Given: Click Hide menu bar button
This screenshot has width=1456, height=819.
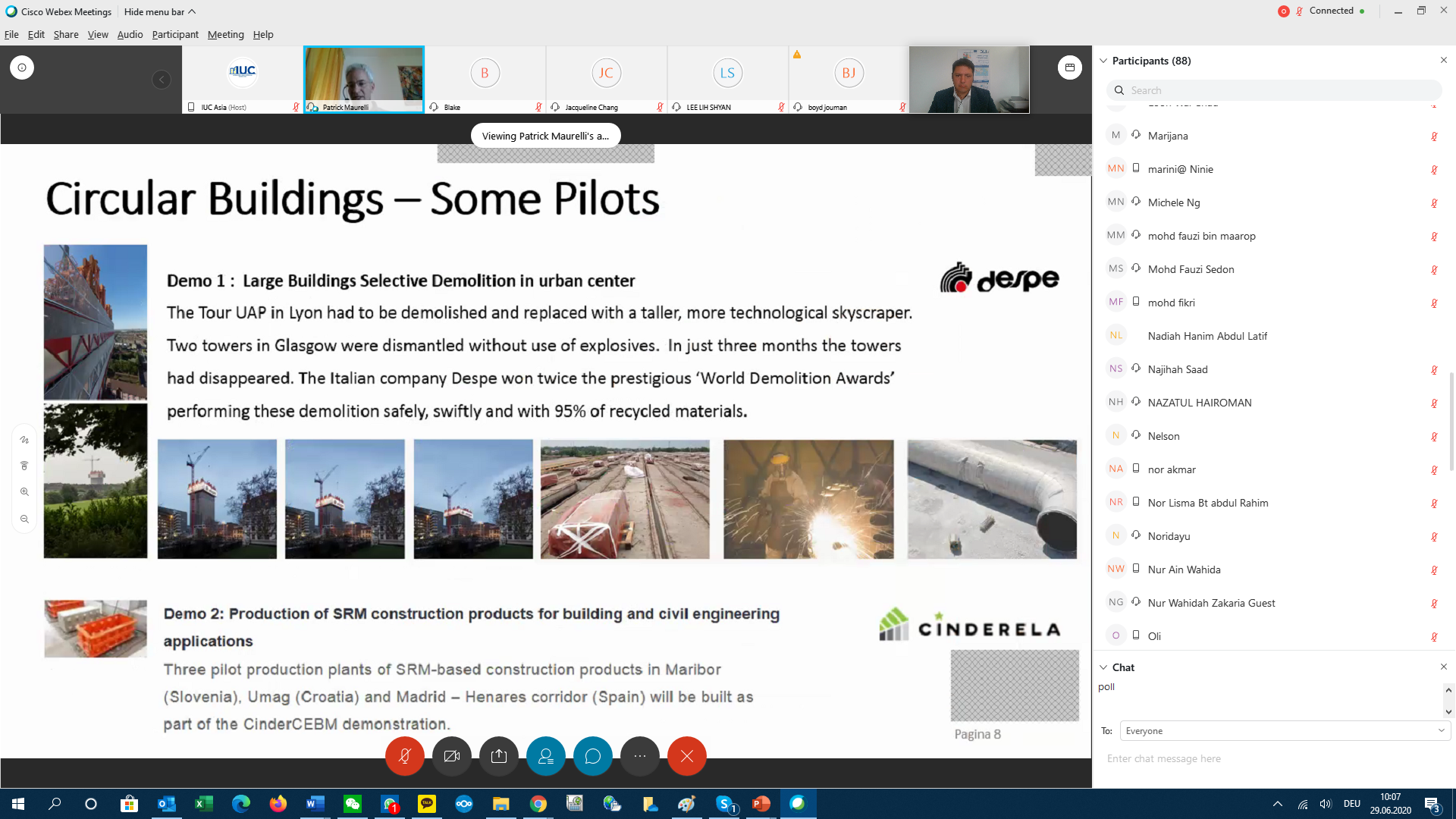Looking at the screenshot, I should [x=159, y=11].
